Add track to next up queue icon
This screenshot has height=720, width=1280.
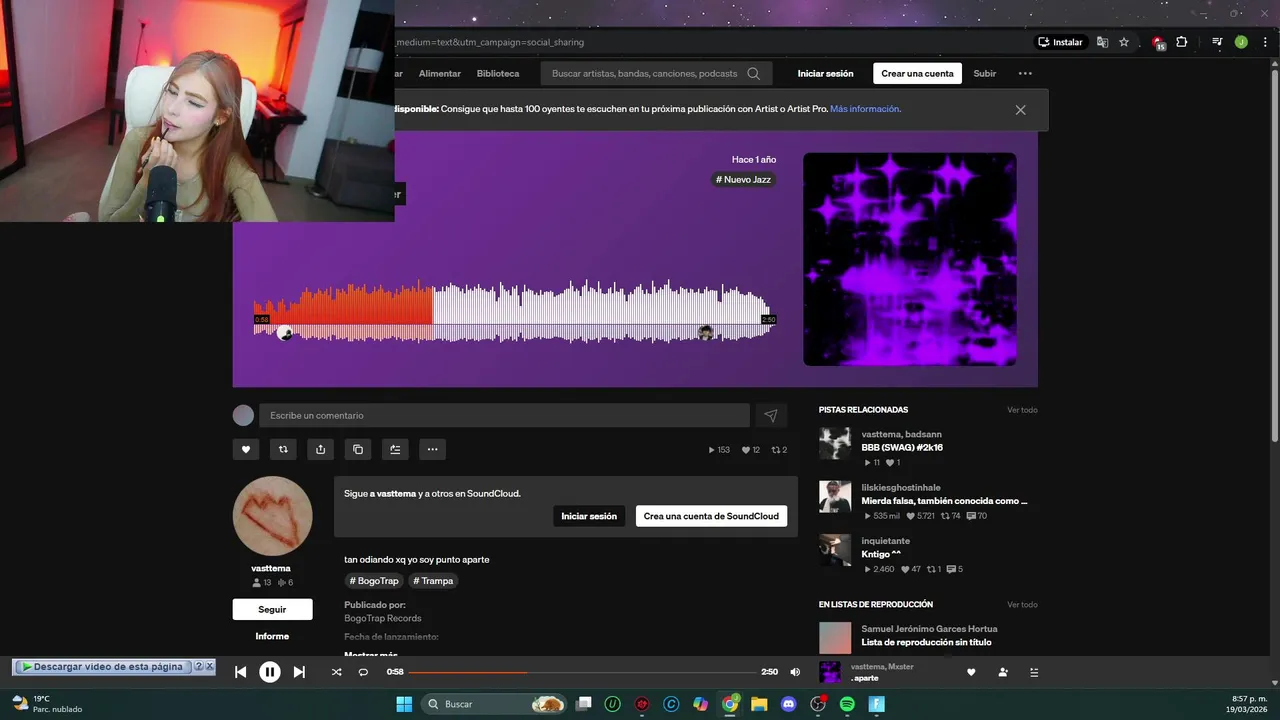point(395,450)
